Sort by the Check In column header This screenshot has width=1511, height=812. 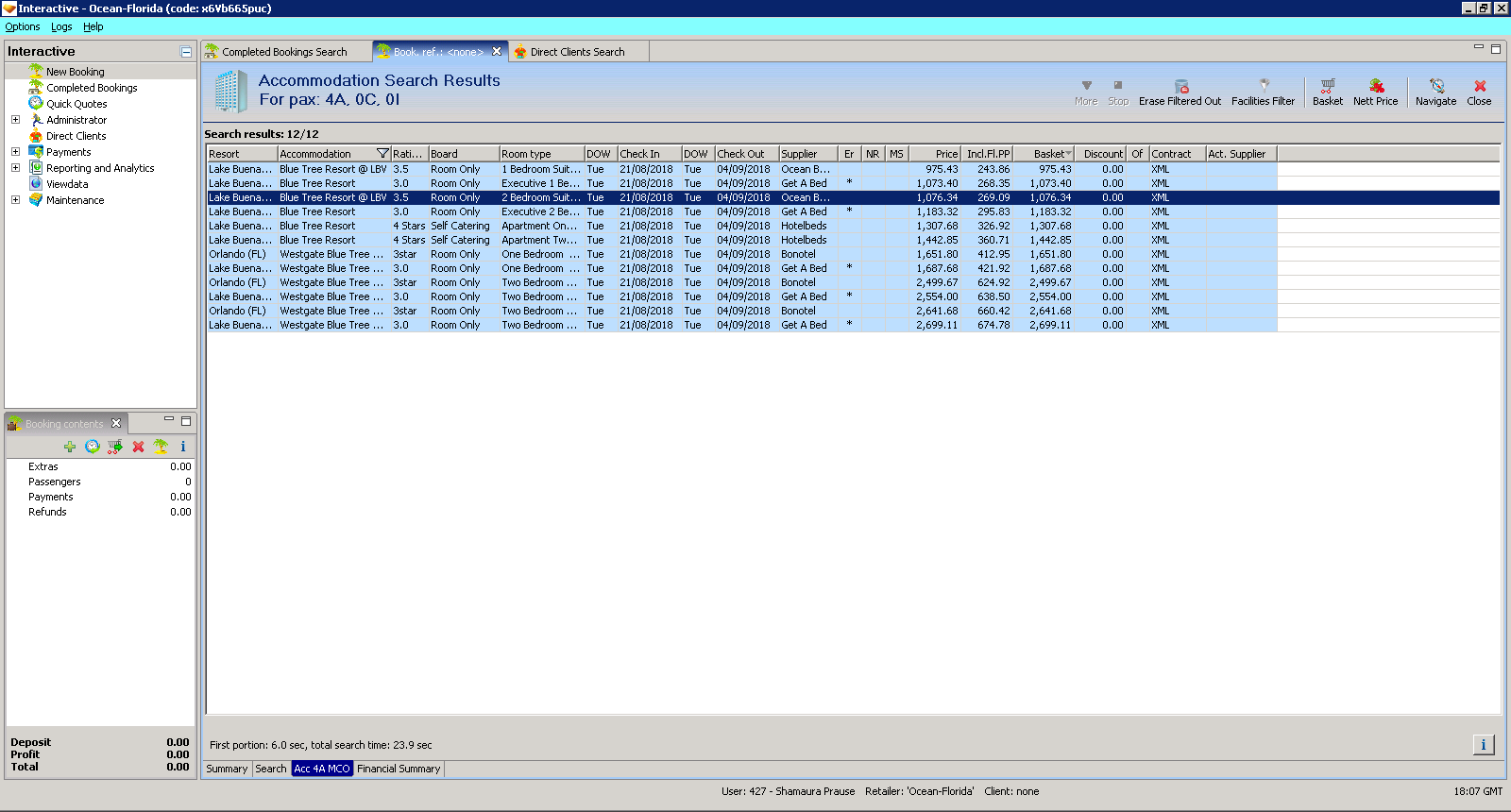tap(650, 154)
